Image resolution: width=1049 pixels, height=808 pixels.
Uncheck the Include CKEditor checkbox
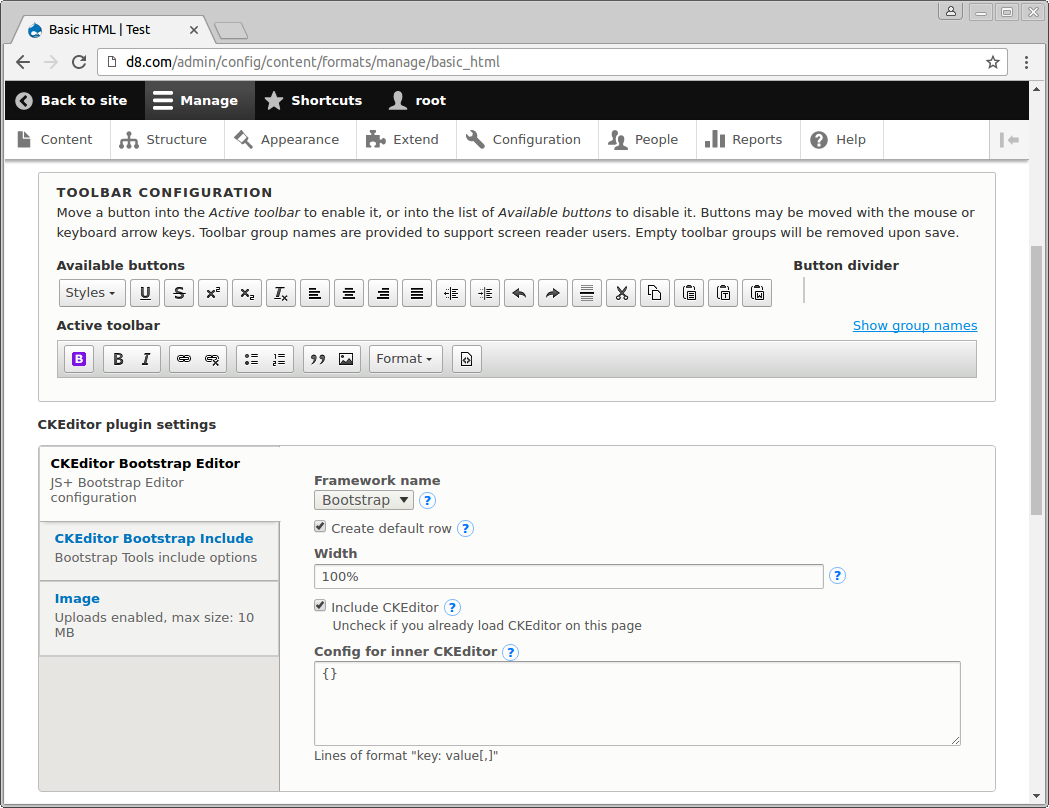(320, 606)
